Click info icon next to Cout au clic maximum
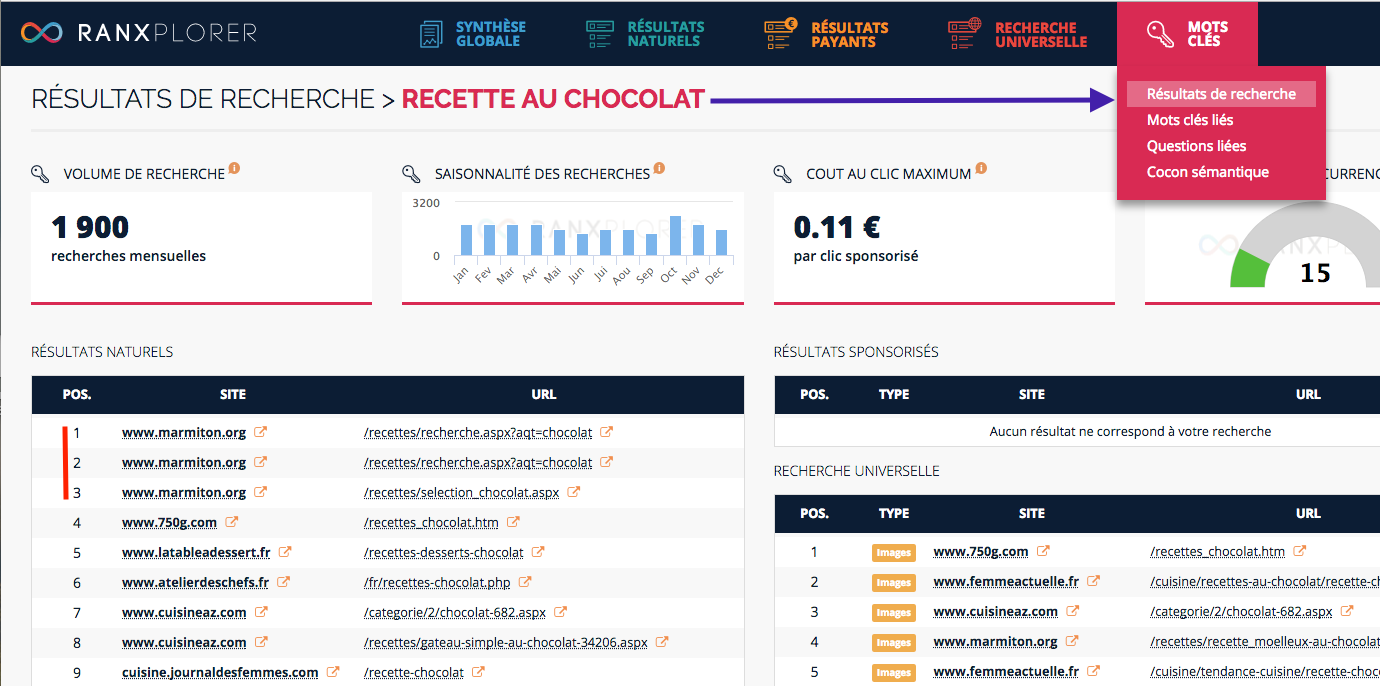1380x686 pixels. tap(981, 168)
